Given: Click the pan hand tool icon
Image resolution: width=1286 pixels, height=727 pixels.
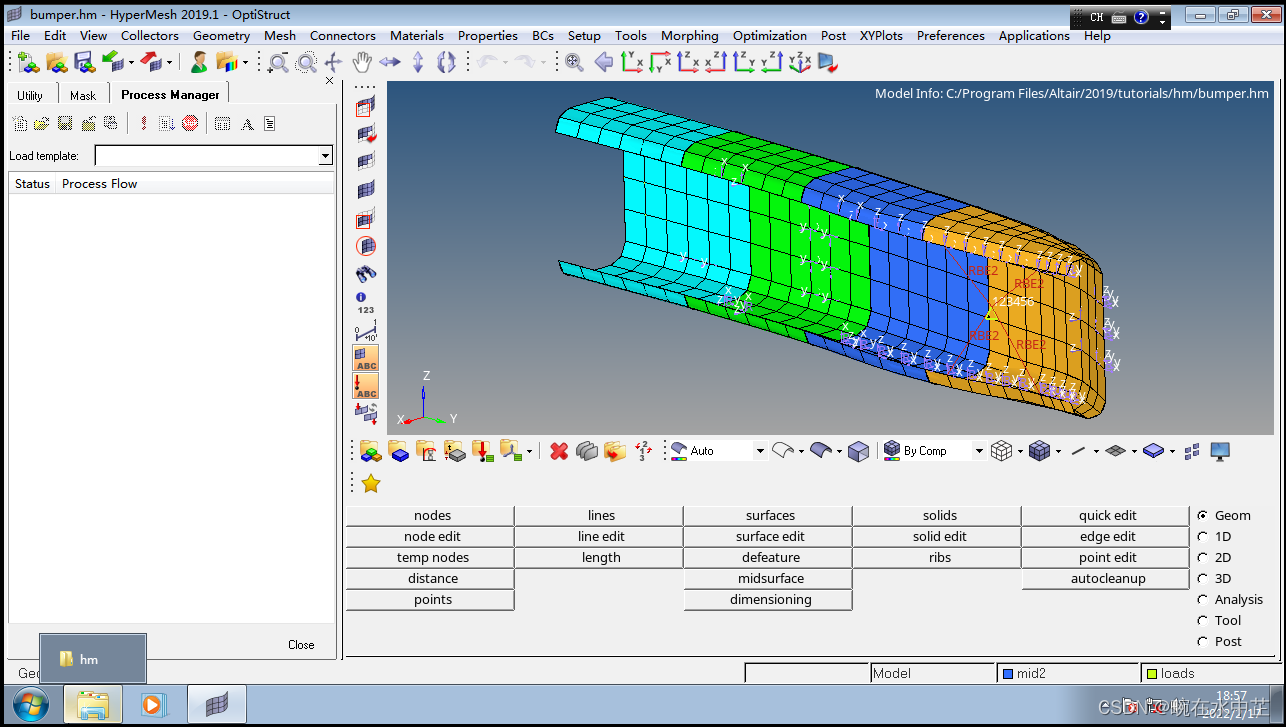Looking at the screenshot, I should coord(361,62).
